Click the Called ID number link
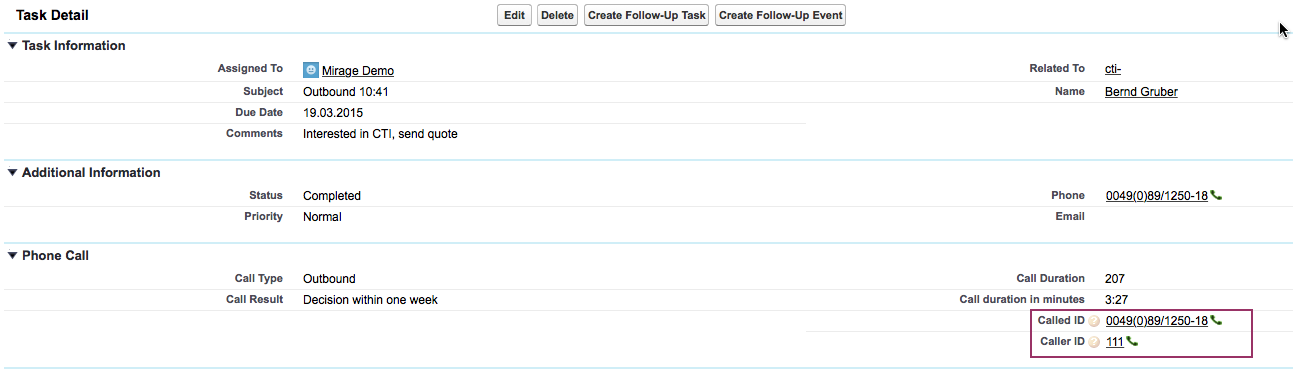 pyautogui.click(x=1157, y=321)
